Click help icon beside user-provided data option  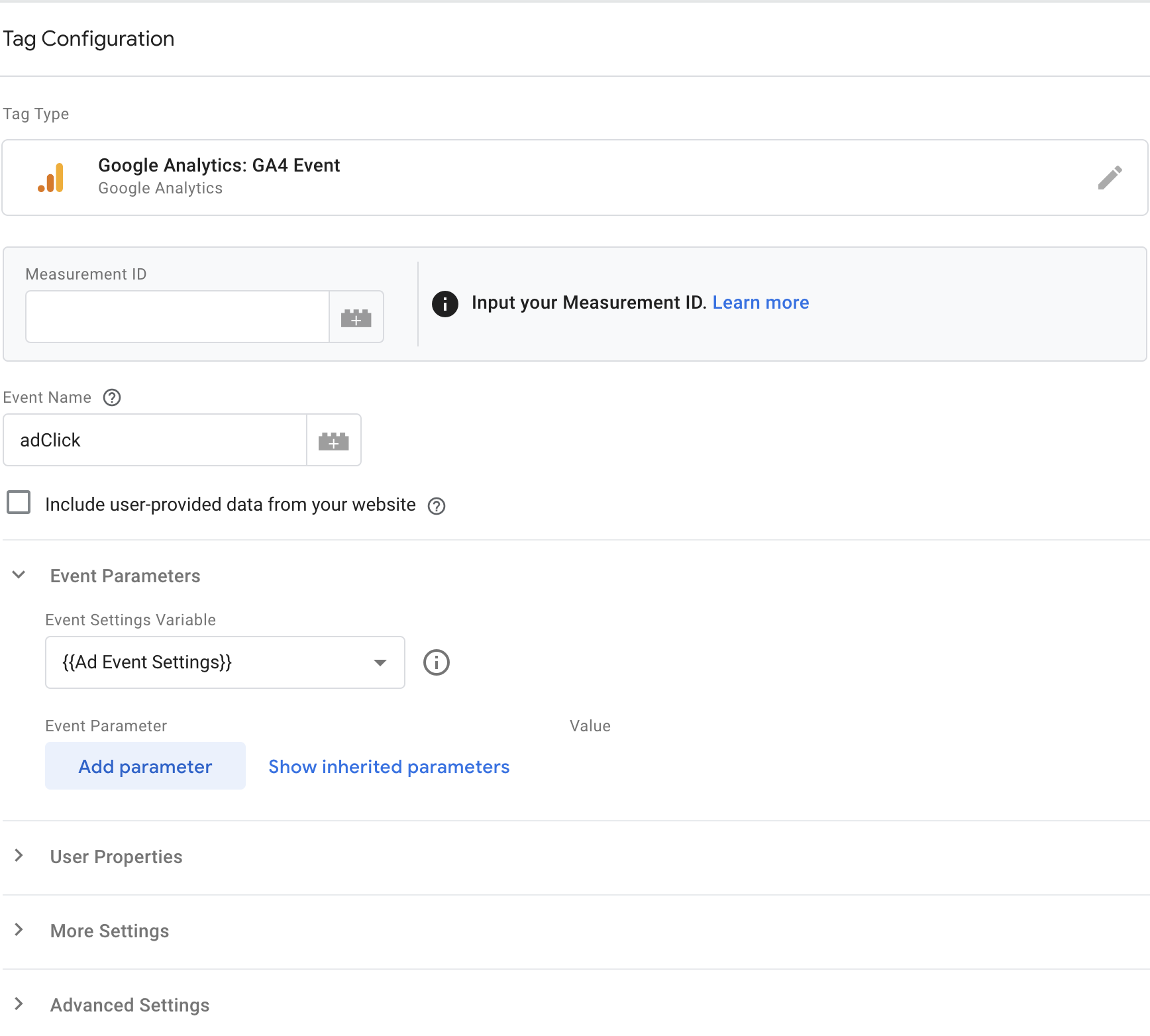(437, 506)
